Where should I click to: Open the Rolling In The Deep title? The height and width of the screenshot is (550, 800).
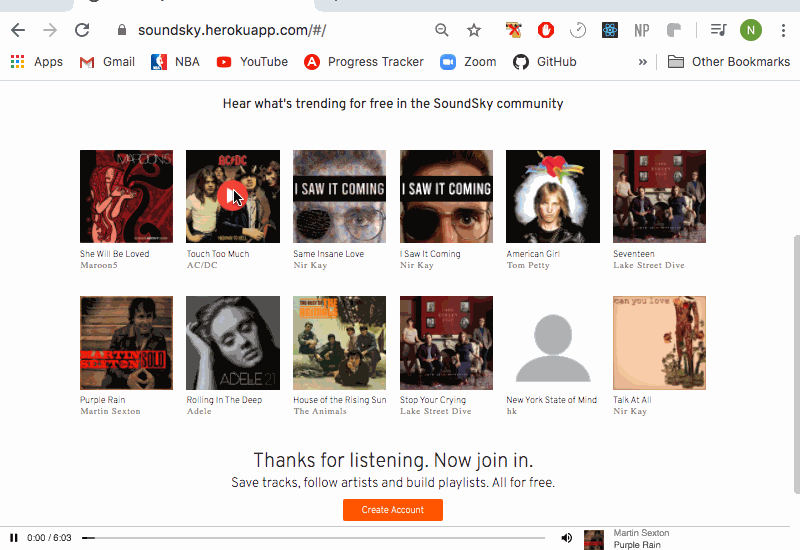click(x=224, y=400)
